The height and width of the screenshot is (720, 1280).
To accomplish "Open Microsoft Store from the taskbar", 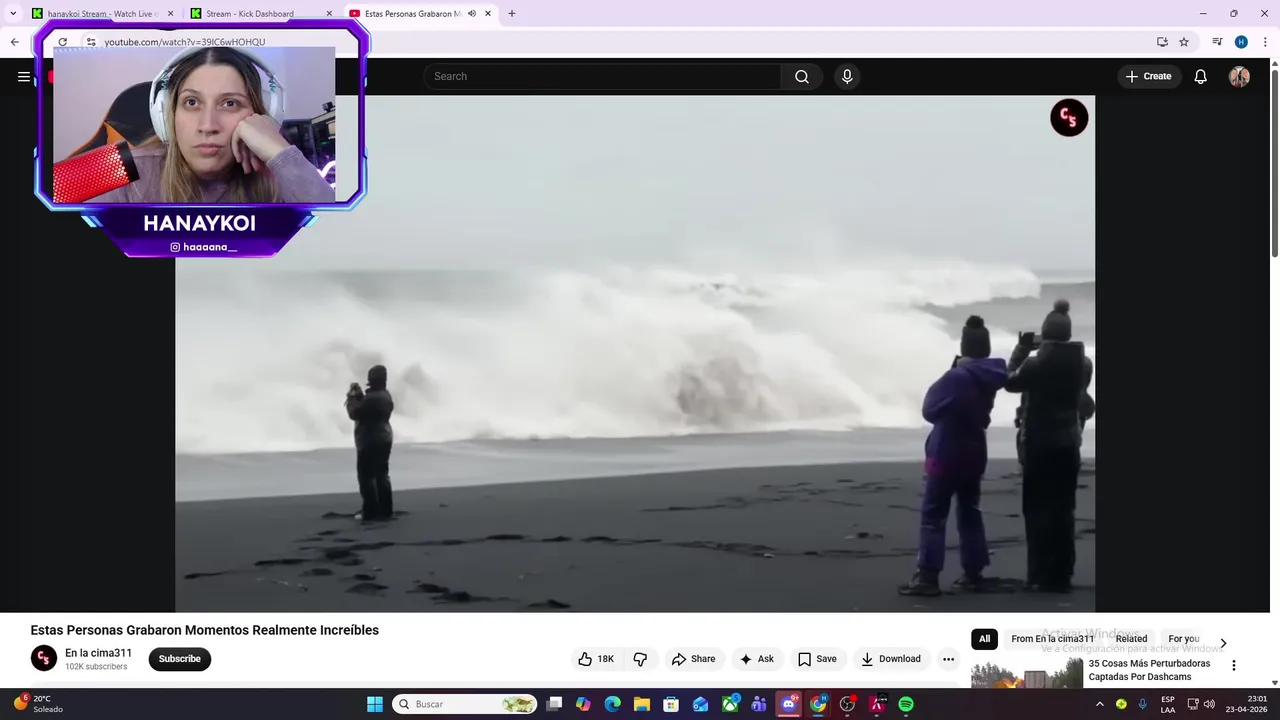I will click(672, 704).
